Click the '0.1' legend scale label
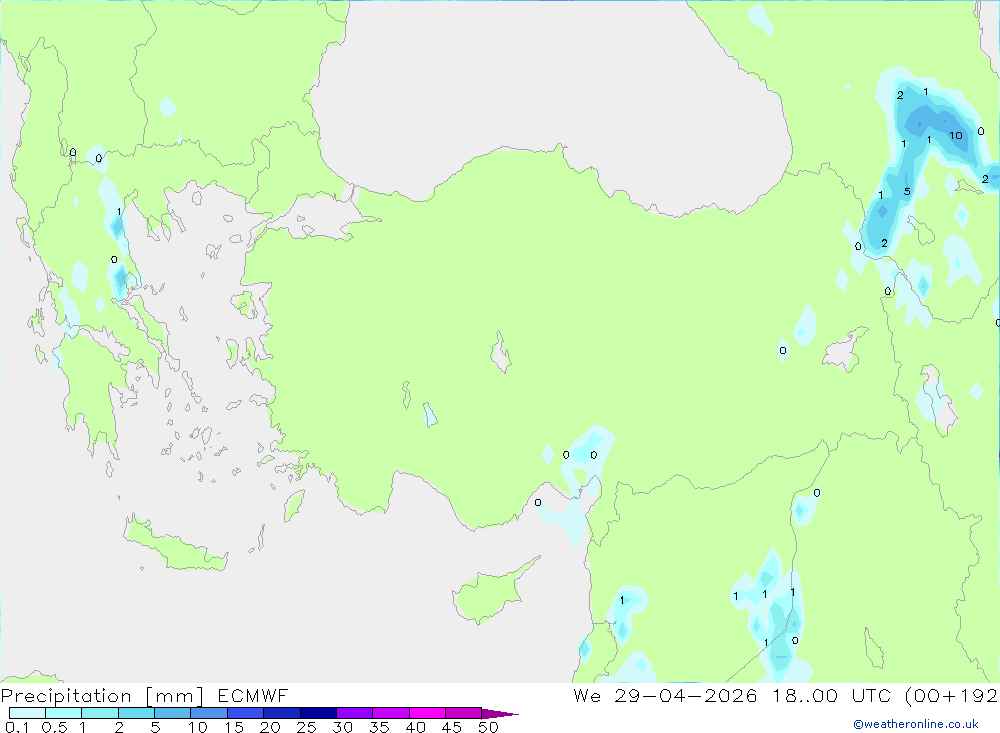 17,727
